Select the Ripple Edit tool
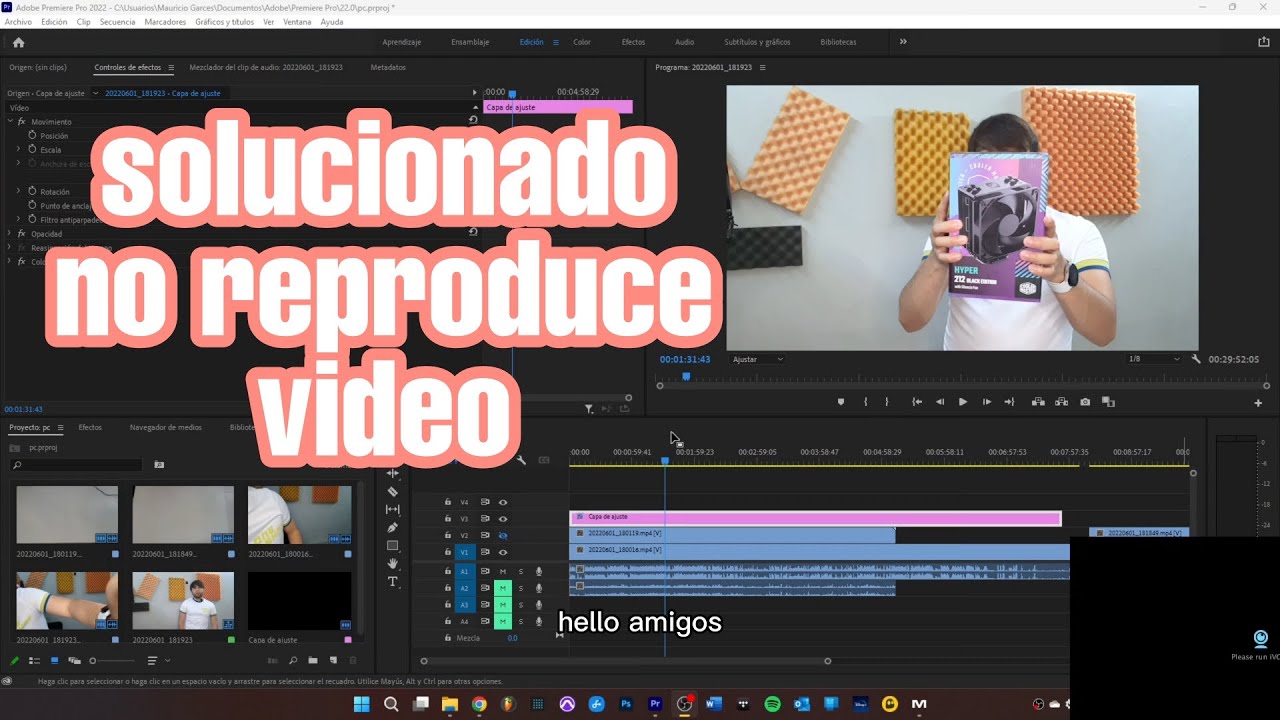 [x=393, y=474]
